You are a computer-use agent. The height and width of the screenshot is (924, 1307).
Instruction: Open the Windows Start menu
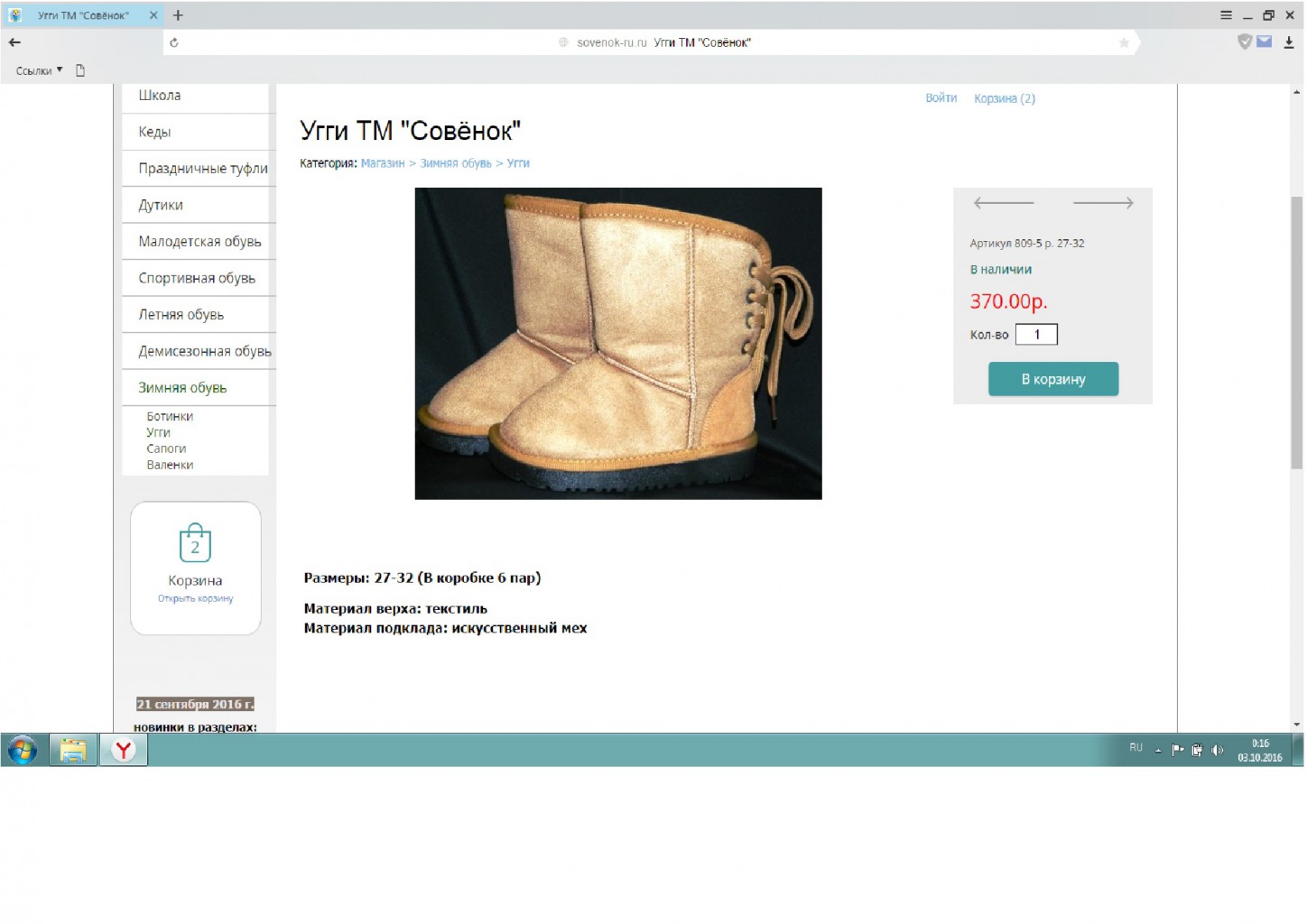click(x=23, y=750)
